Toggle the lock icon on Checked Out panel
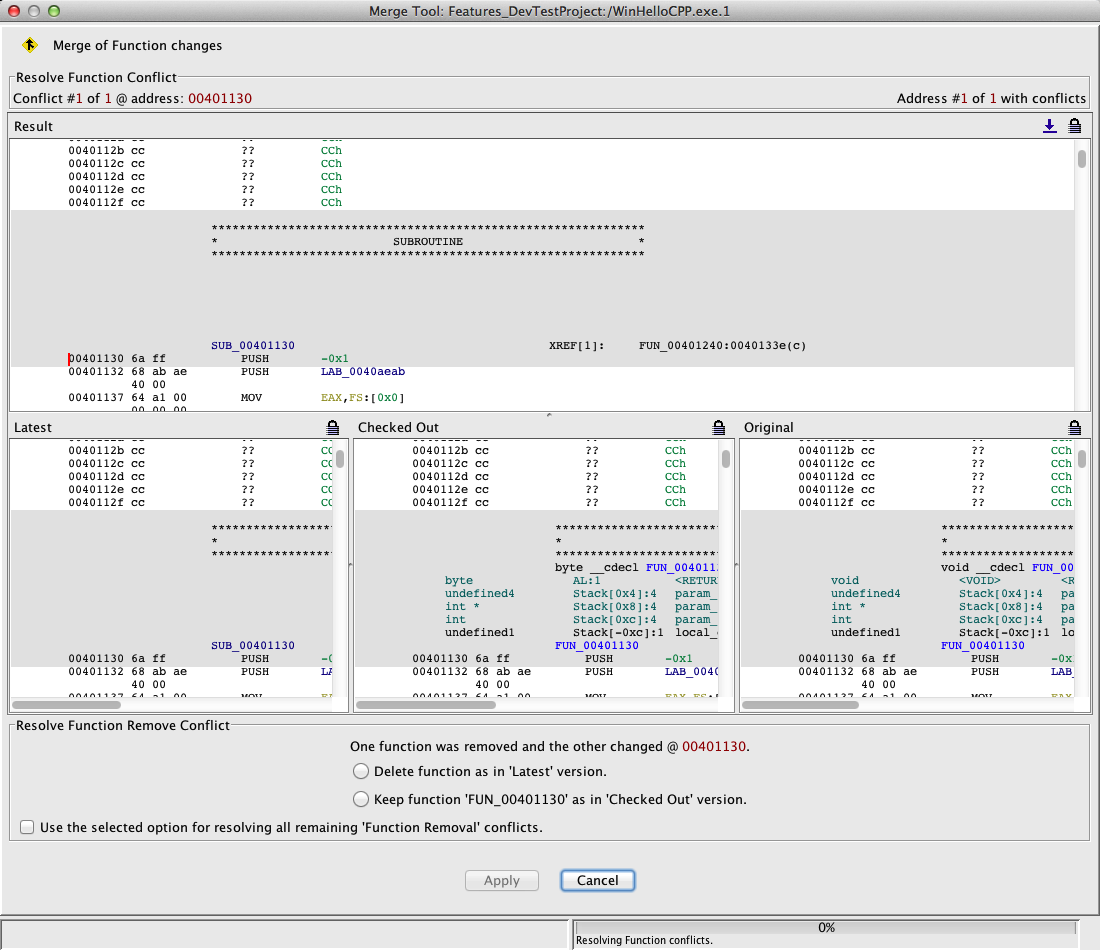Screen dimensions: 1100x950 pos(718,427)
